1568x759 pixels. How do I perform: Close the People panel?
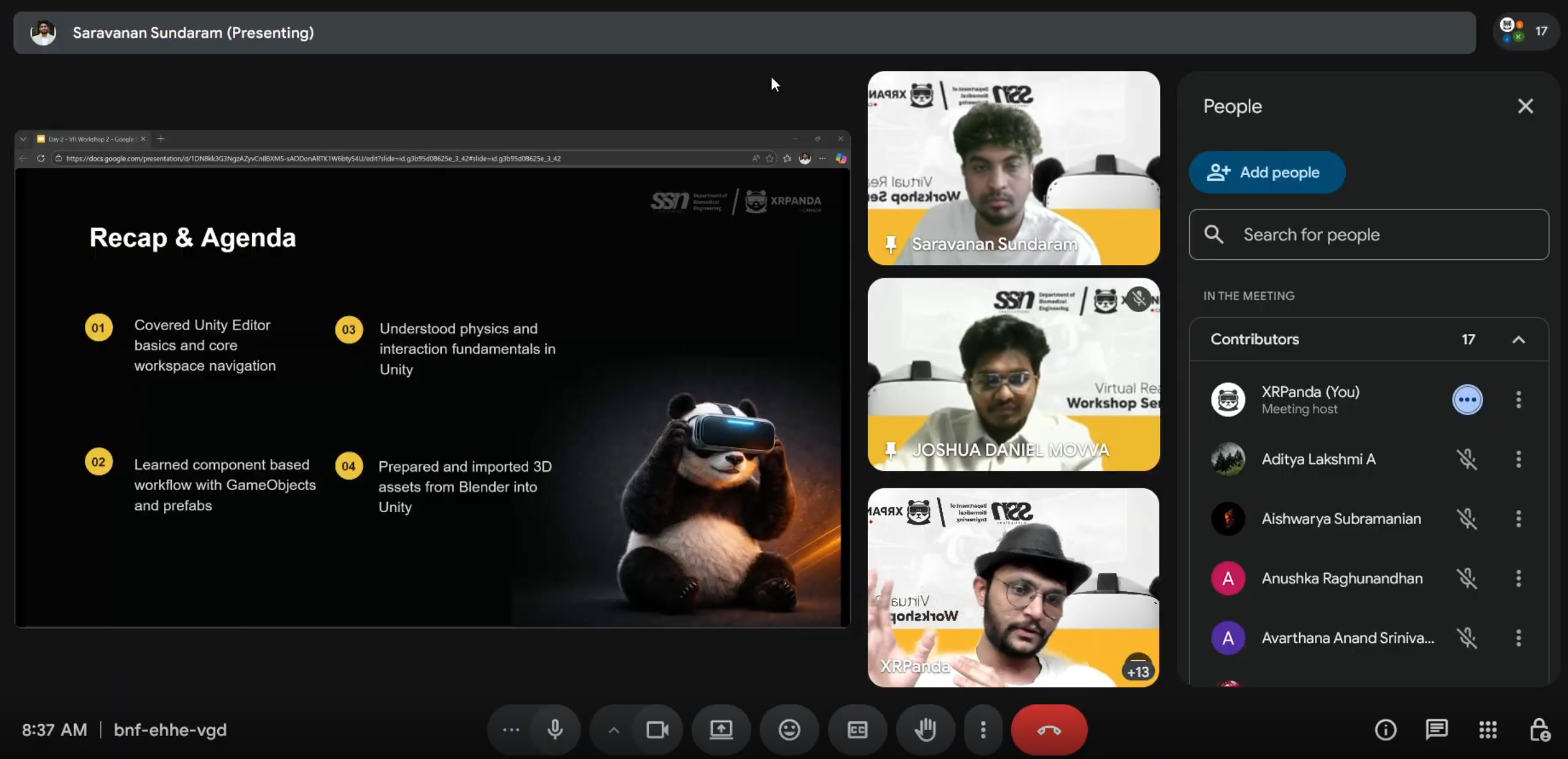pyautogui.click(x=1525, y=106)
